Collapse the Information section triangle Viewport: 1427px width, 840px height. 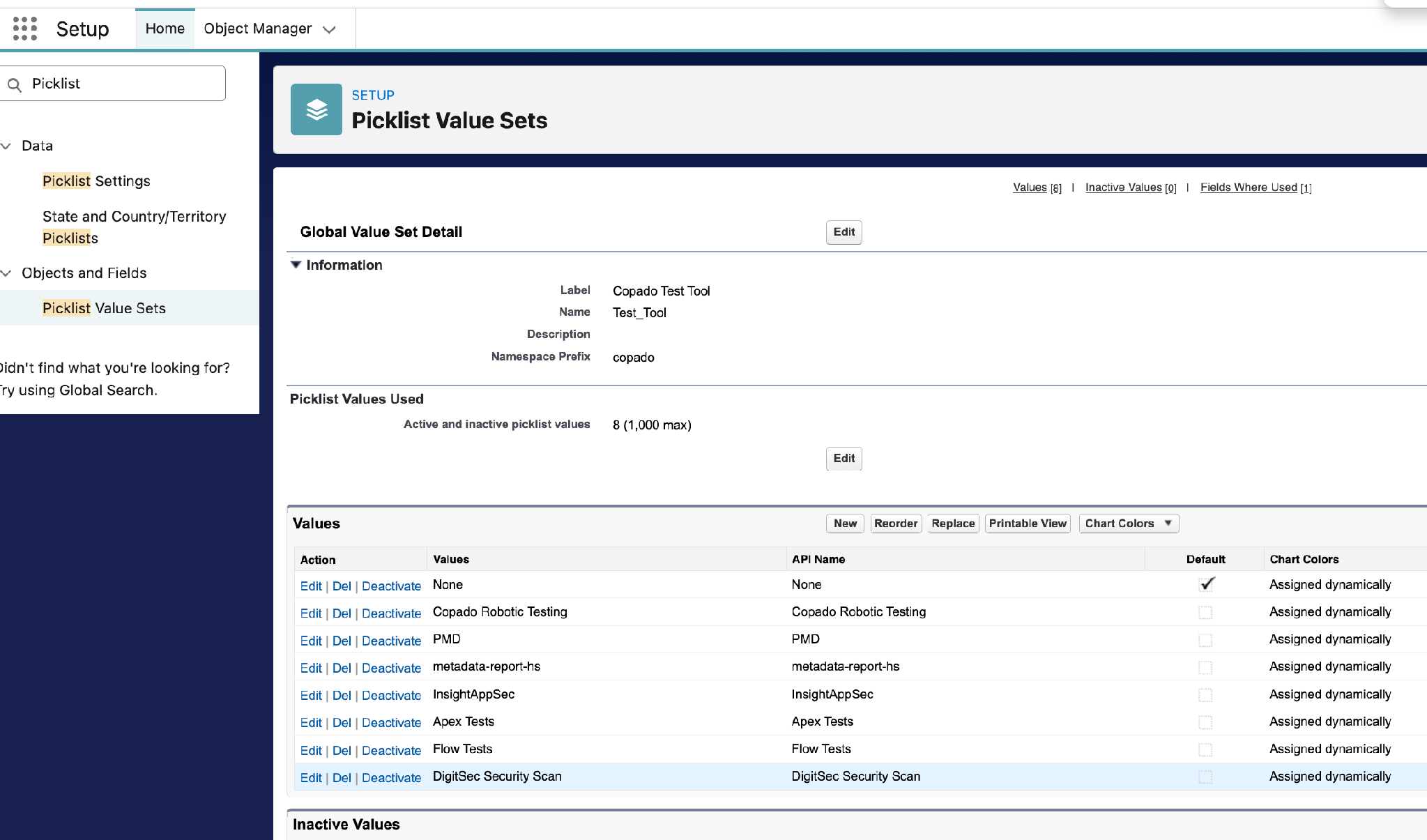tap(296, 265)
